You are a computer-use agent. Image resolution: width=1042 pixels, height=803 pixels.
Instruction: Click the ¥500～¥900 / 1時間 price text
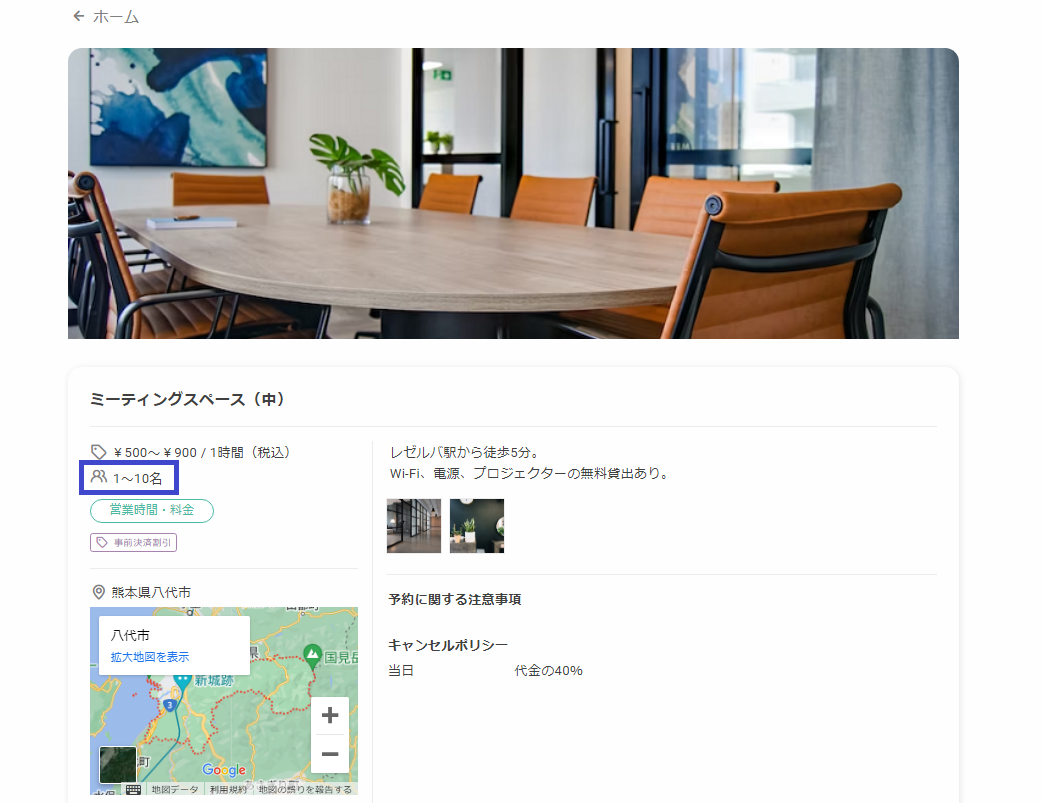point(202,453)
